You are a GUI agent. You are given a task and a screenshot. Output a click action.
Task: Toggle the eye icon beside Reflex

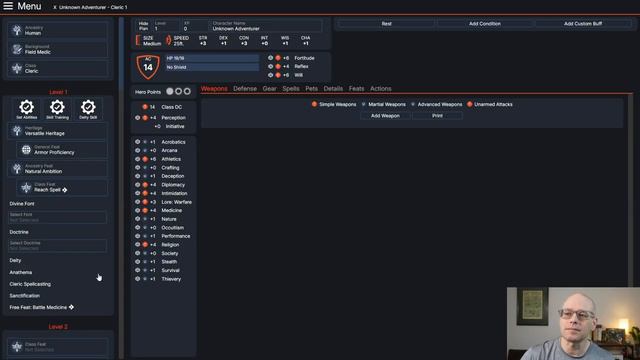pos(270,66)
